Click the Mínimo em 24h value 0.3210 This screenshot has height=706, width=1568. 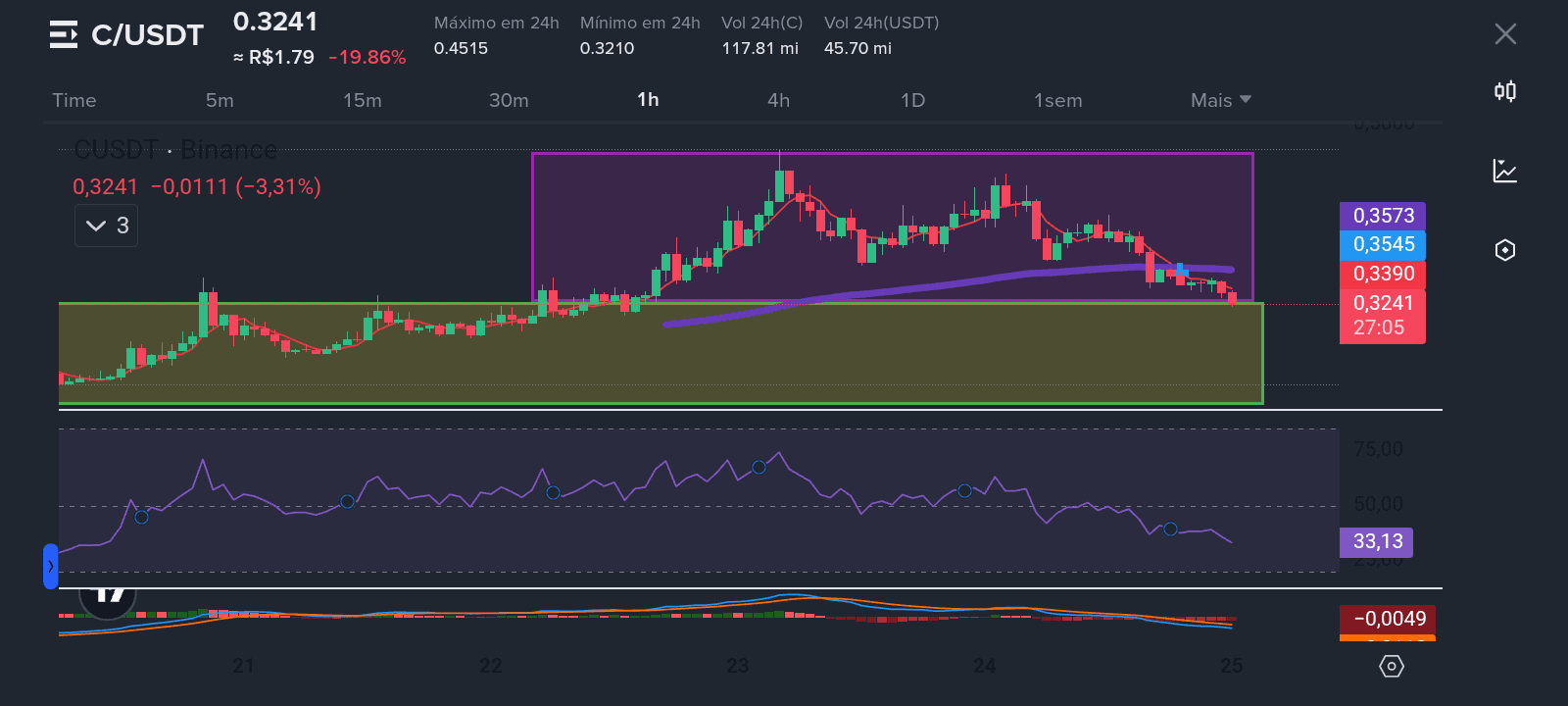[607, 48]
